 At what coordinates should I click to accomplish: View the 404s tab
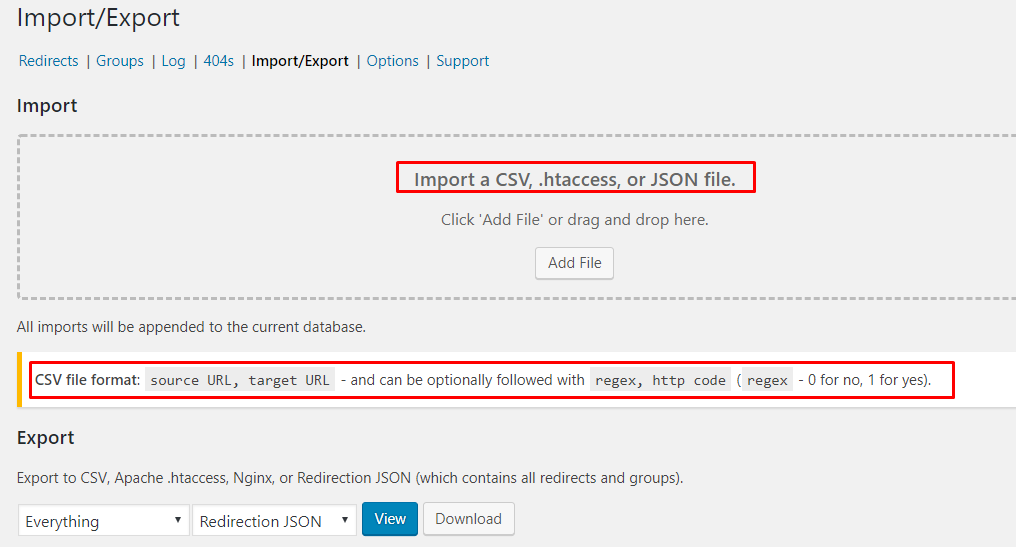click(218, 61)
